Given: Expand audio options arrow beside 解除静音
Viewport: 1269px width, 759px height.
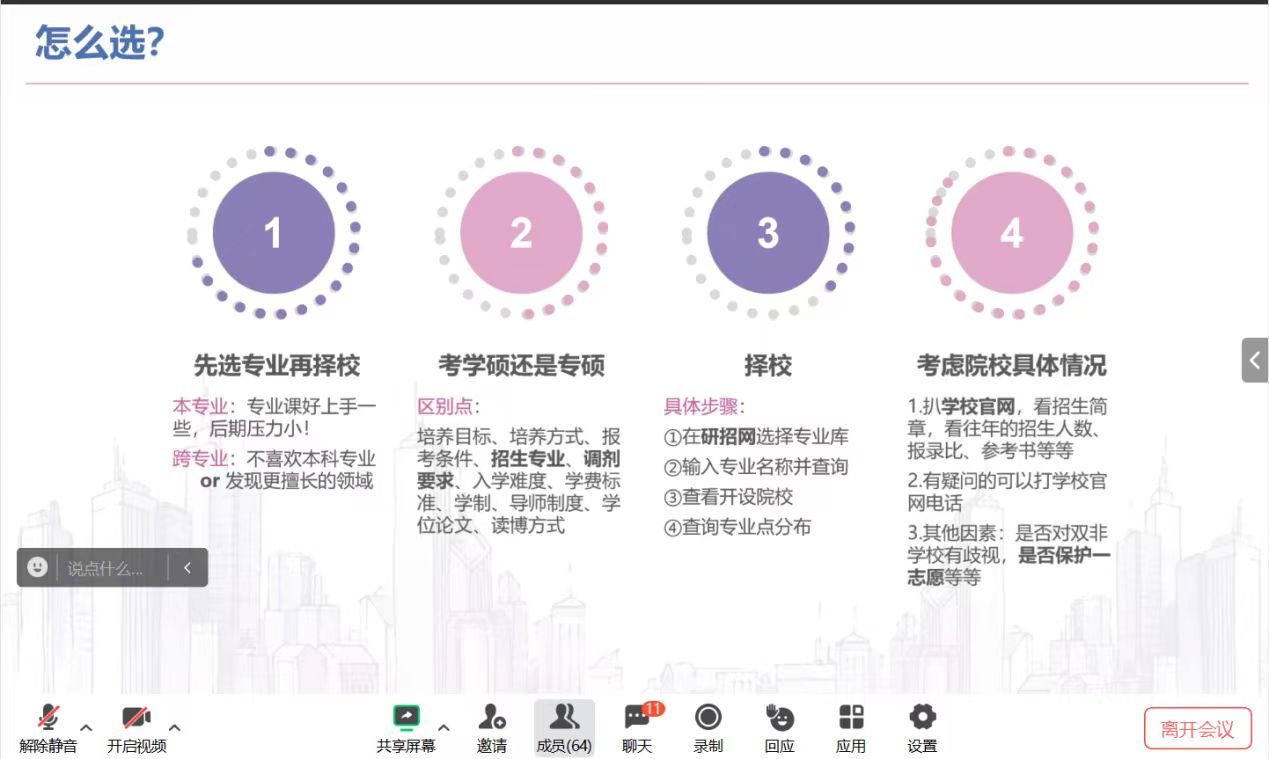Looking at the screenshot, I should 86,727.
